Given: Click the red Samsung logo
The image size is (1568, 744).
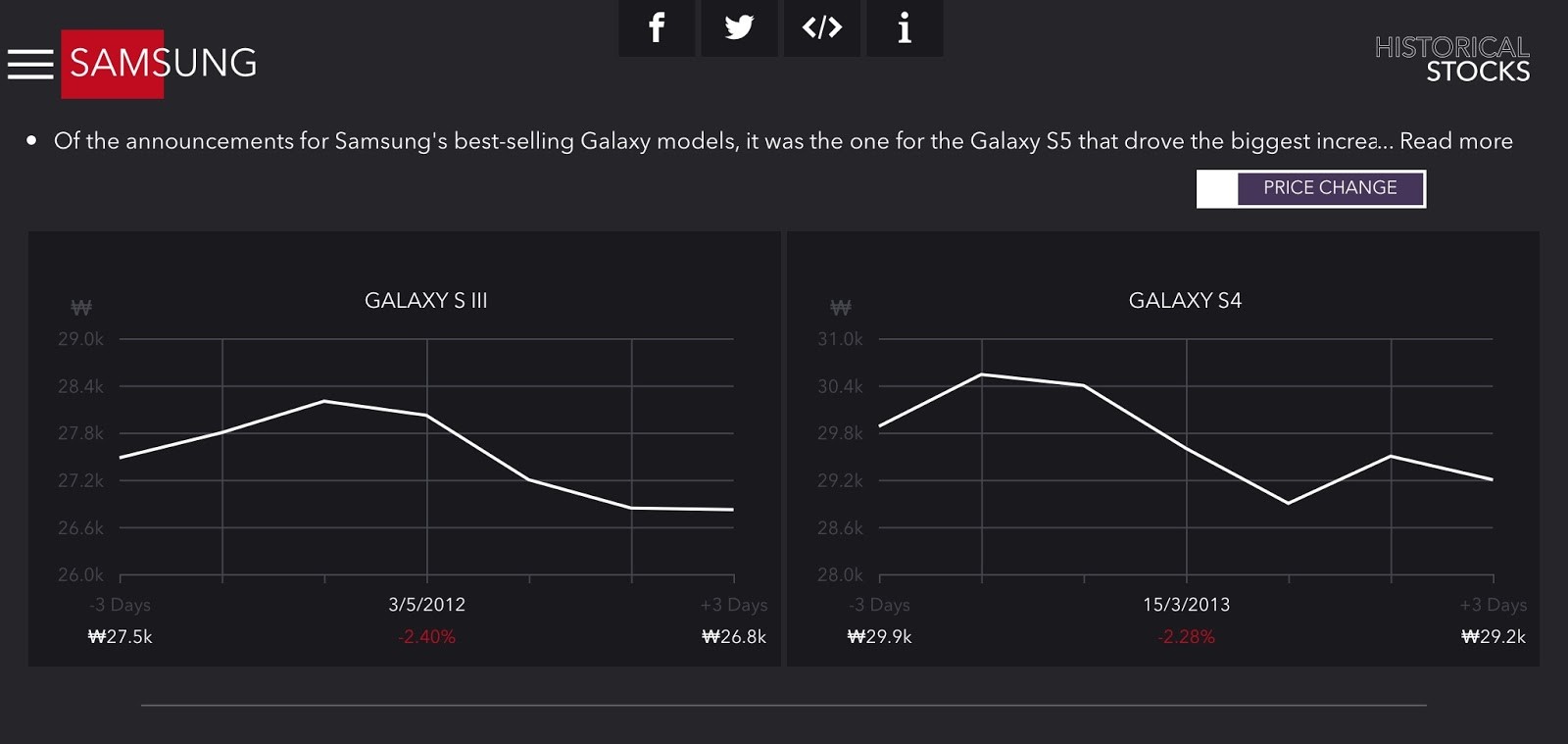Looking at the screenshot, I should click(x=113, y=64).
